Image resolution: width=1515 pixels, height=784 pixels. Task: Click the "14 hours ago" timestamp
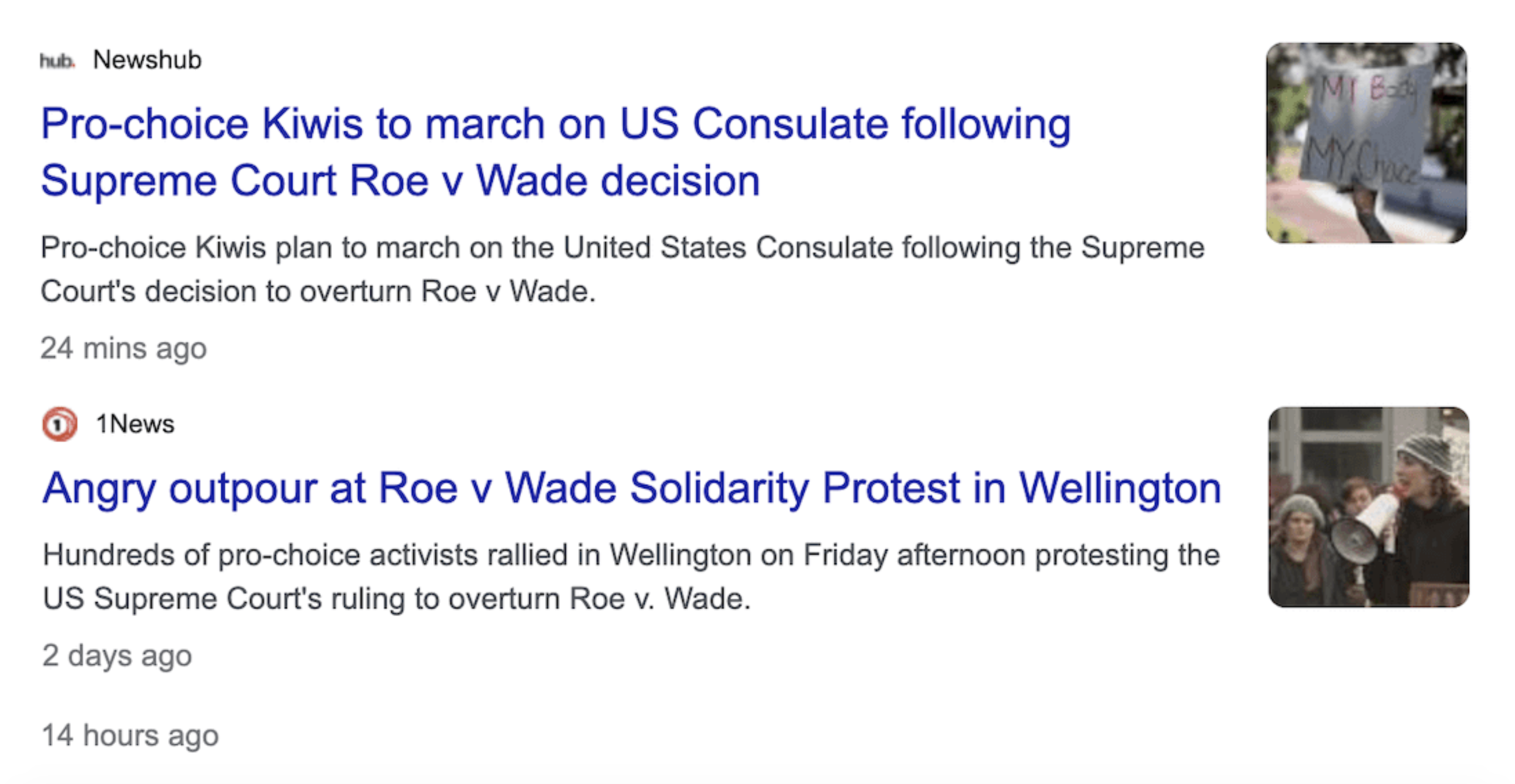(x=130, y=735)
